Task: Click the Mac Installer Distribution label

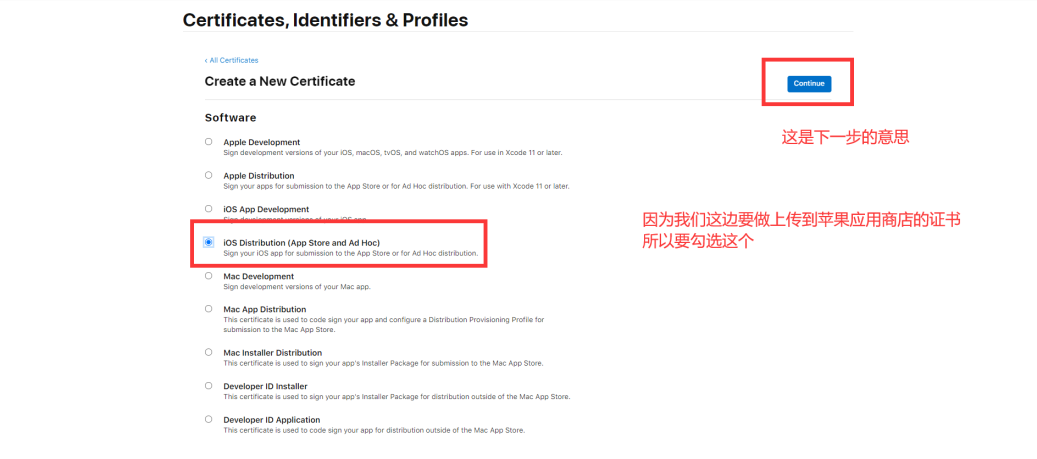Action: (x=272, y=353)
